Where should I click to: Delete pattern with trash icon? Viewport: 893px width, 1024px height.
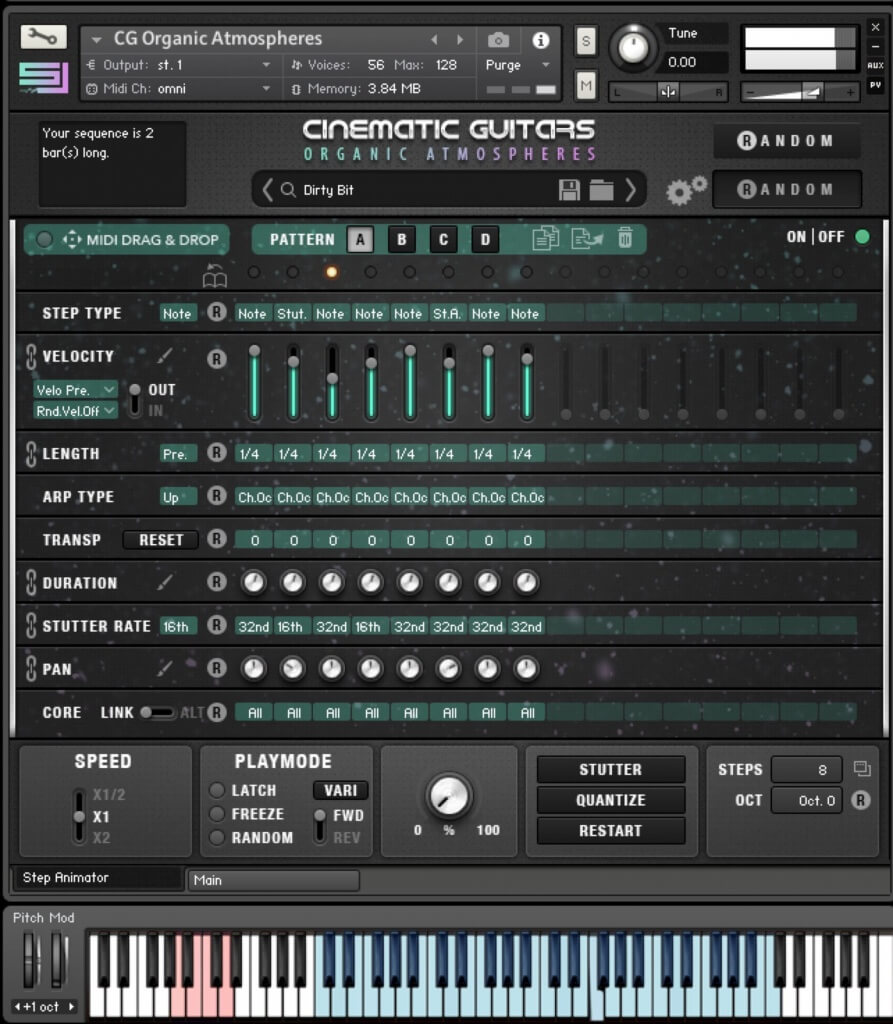pos(625,238)
